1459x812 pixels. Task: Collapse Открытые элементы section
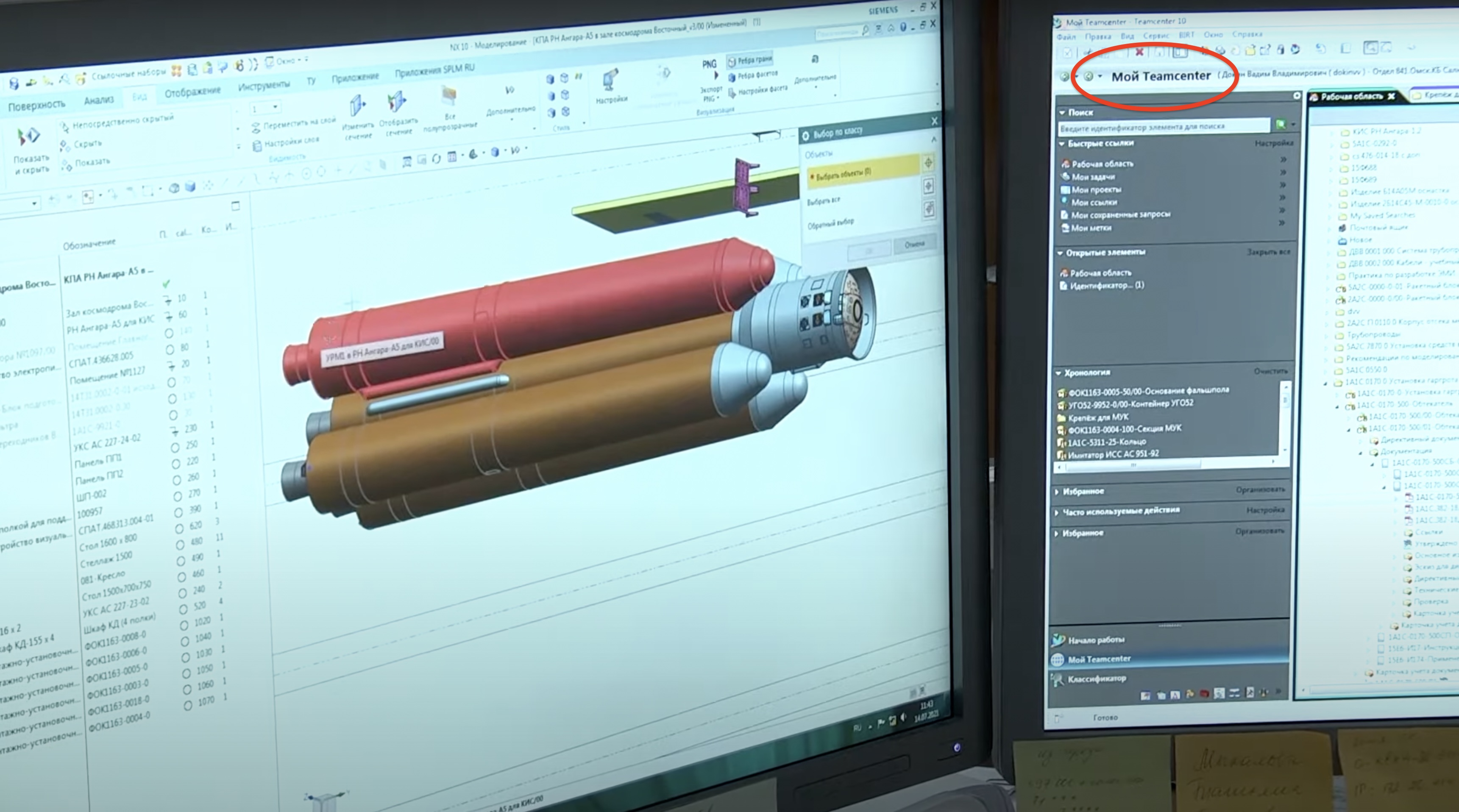coord(1060,253)
